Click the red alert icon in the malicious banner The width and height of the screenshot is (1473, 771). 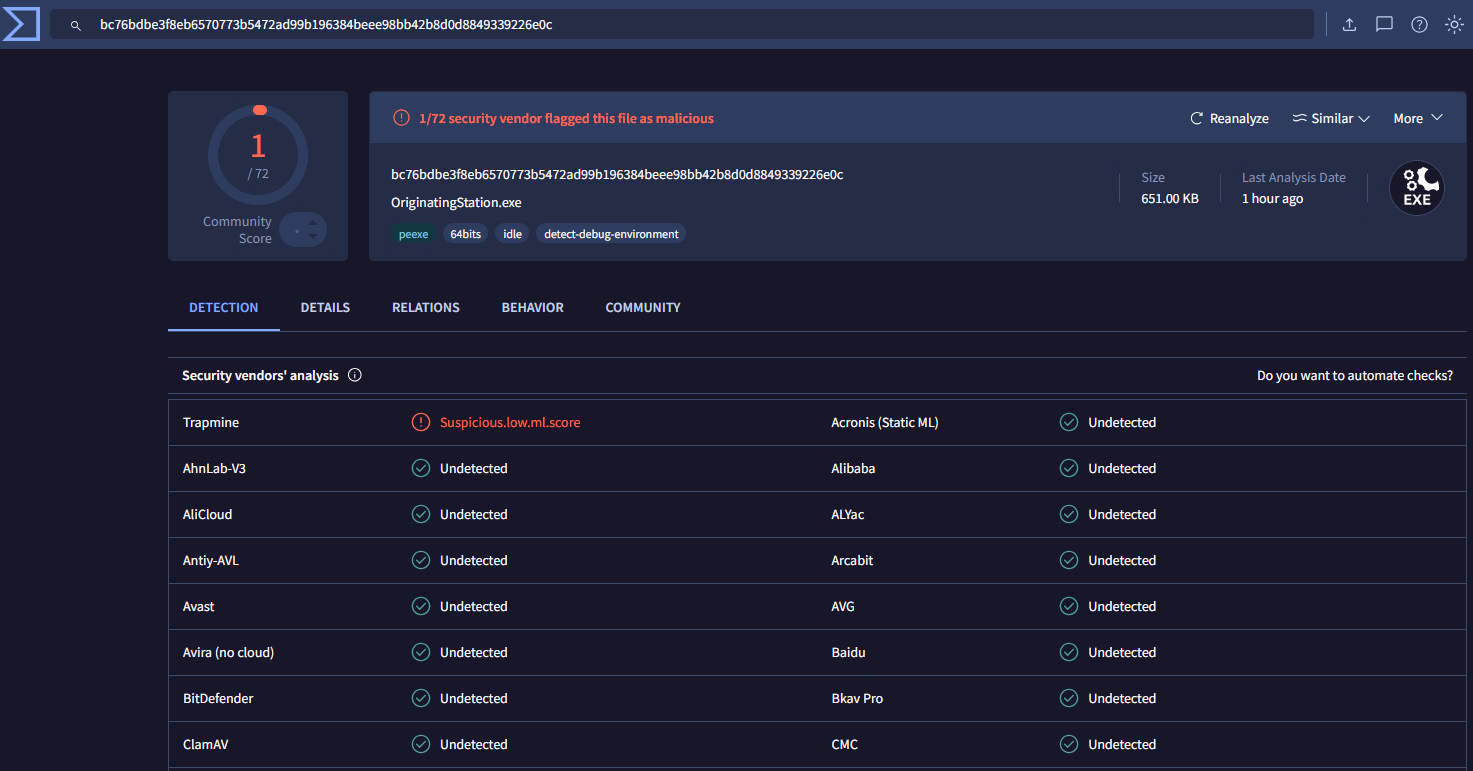click(401, 118)
